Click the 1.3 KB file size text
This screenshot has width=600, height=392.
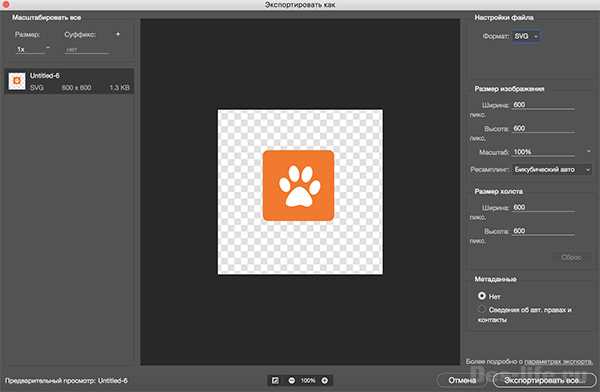[x=119, y=88]
